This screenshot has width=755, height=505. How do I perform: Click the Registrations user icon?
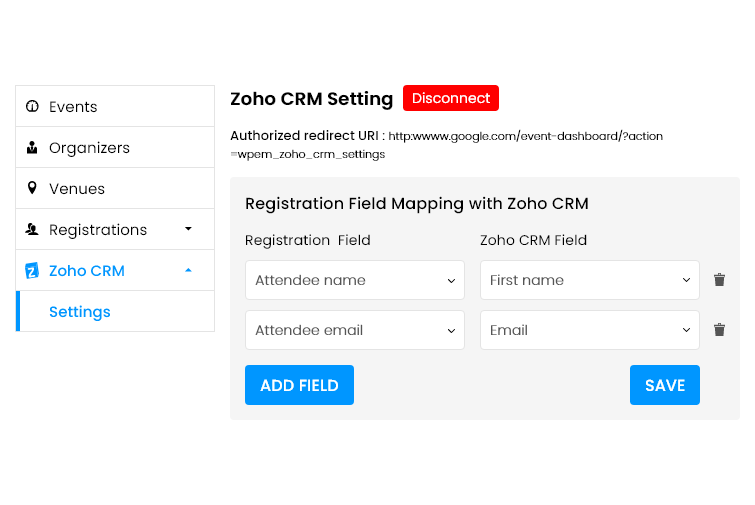[32, 229]
